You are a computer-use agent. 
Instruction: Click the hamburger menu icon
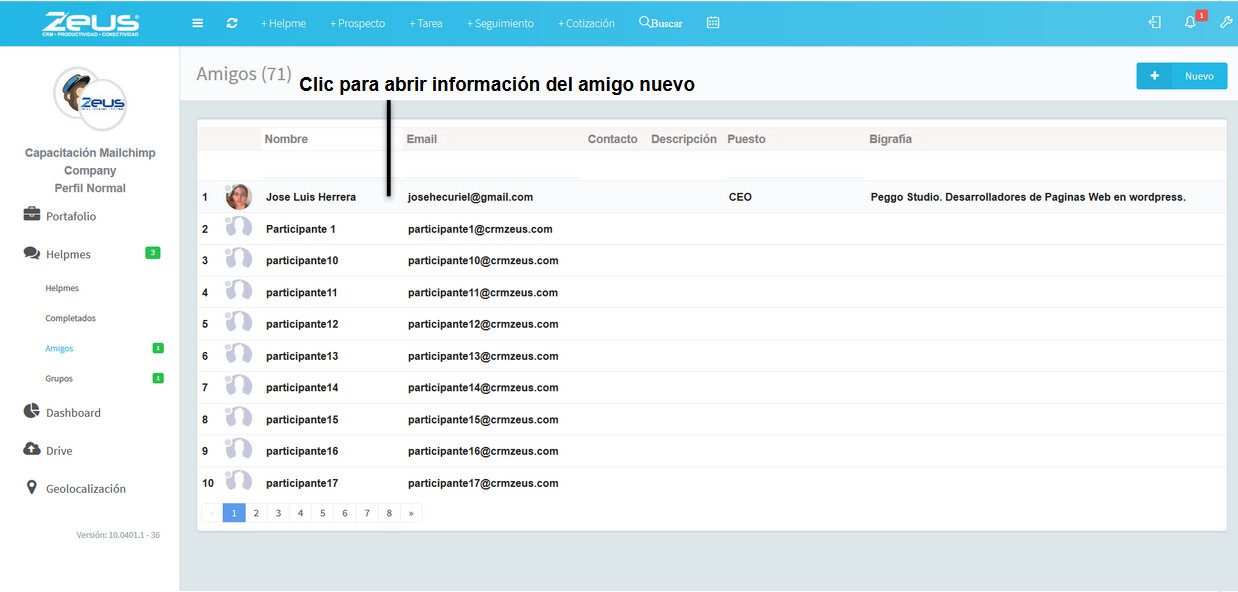pyautogui.click(x=198, y=23)
